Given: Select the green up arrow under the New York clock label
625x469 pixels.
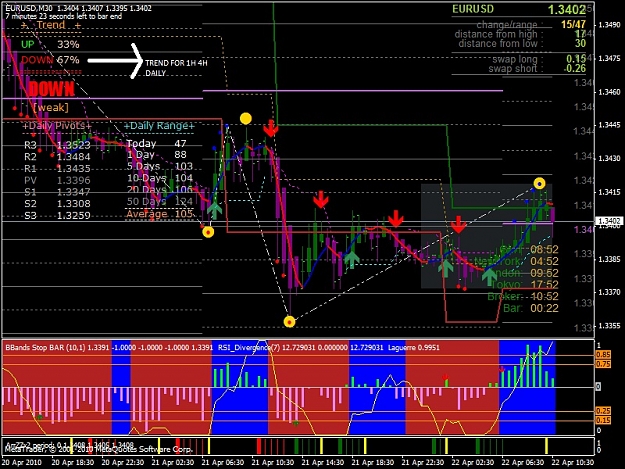Looking at the screenshot, I should point(489,277).
